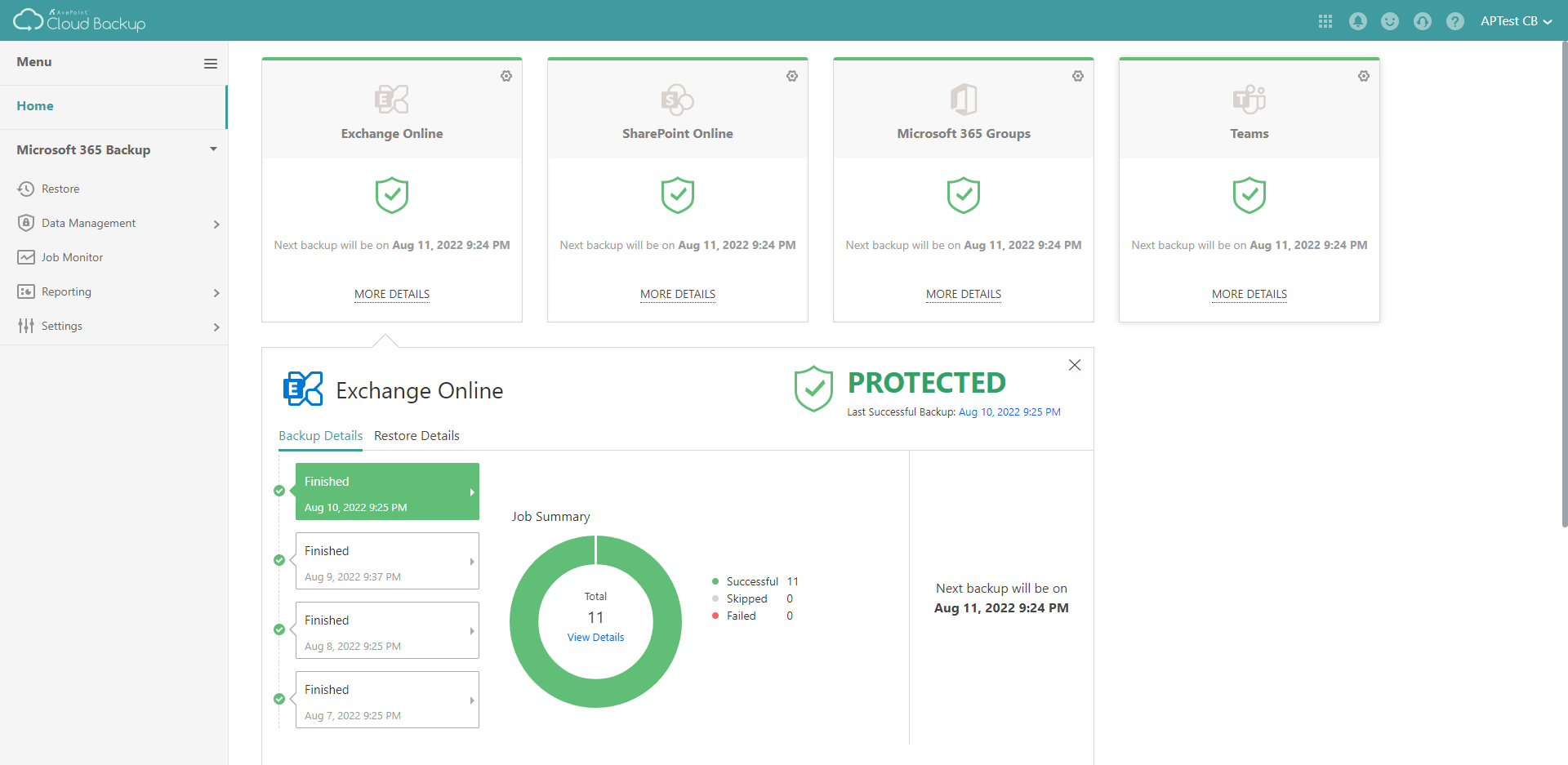1568x765 pixels.
Task: Click the Job Monitor chart icon
Action: [x=26, y=257]
